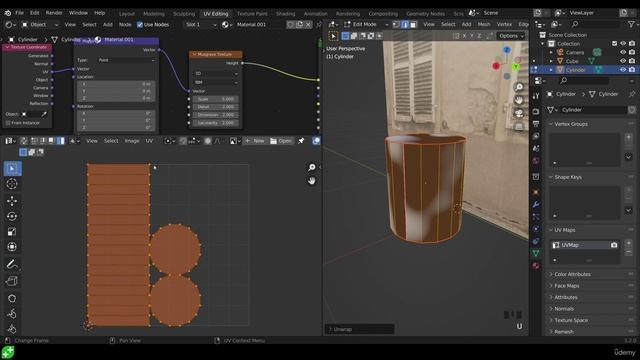Click the New image button
The width and height of the screenshot is (640, 360).
pyautogui.click(x=255, y=141)
